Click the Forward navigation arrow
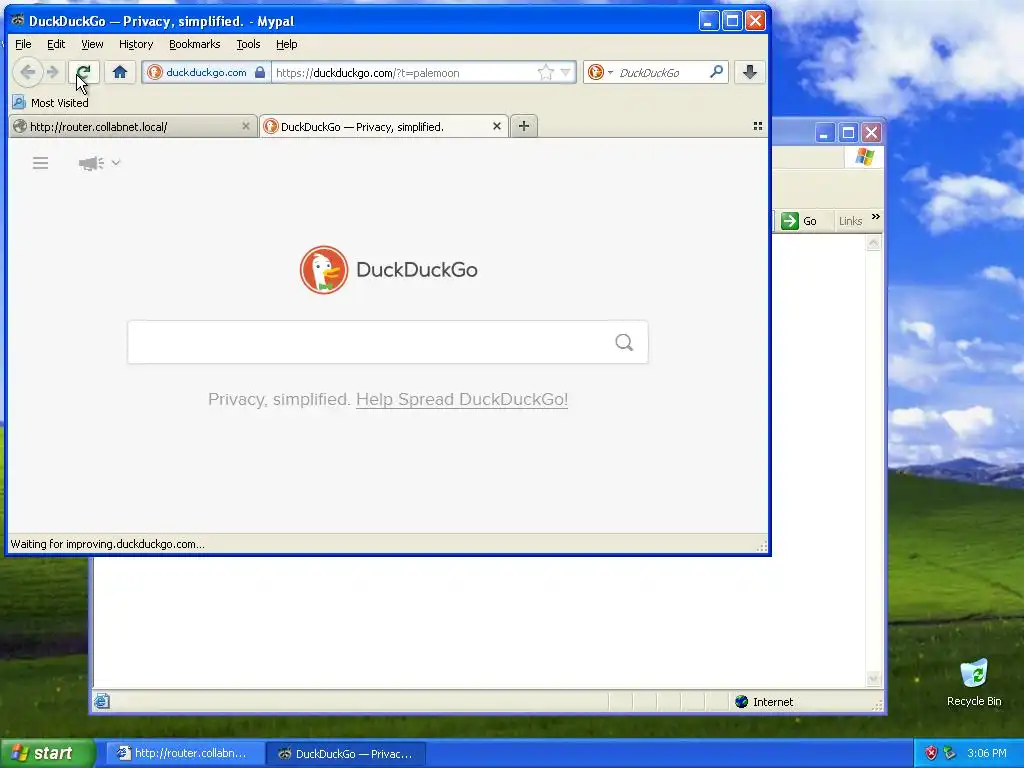This screenshot has height=768, width=1024. pos(53,72)
